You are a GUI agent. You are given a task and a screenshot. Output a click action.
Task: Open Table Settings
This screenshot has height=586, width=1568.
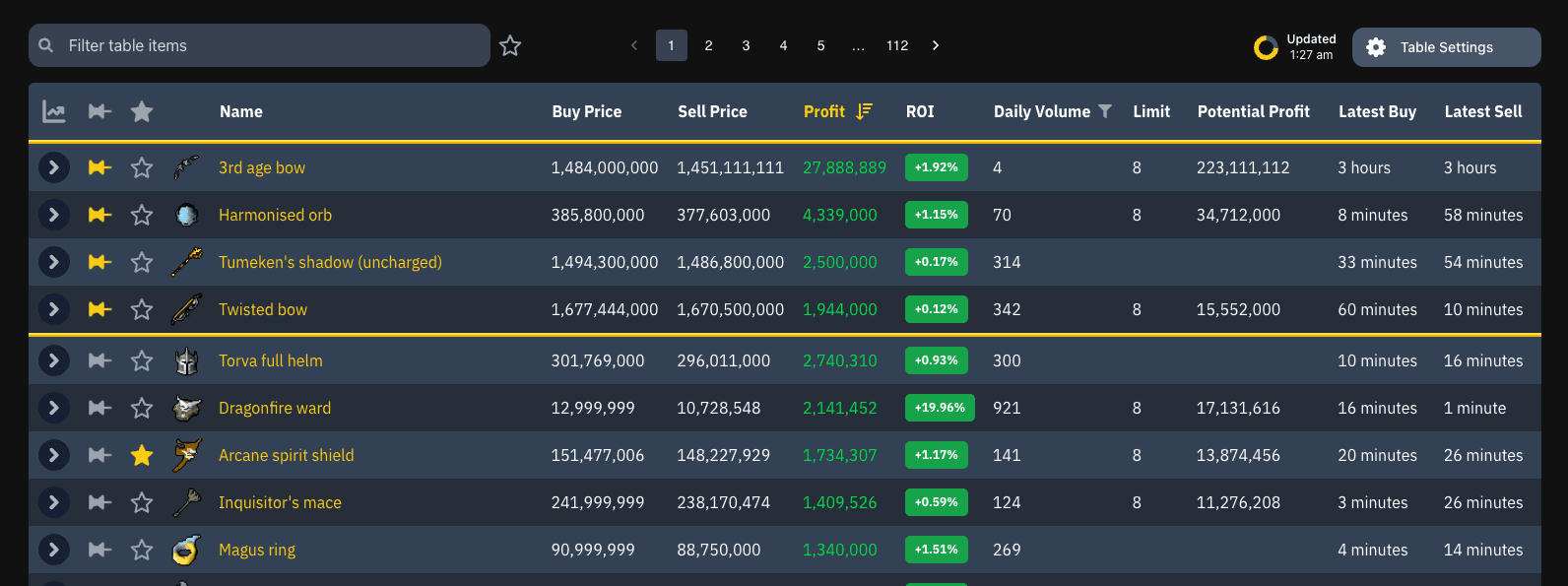[1446, 47]
